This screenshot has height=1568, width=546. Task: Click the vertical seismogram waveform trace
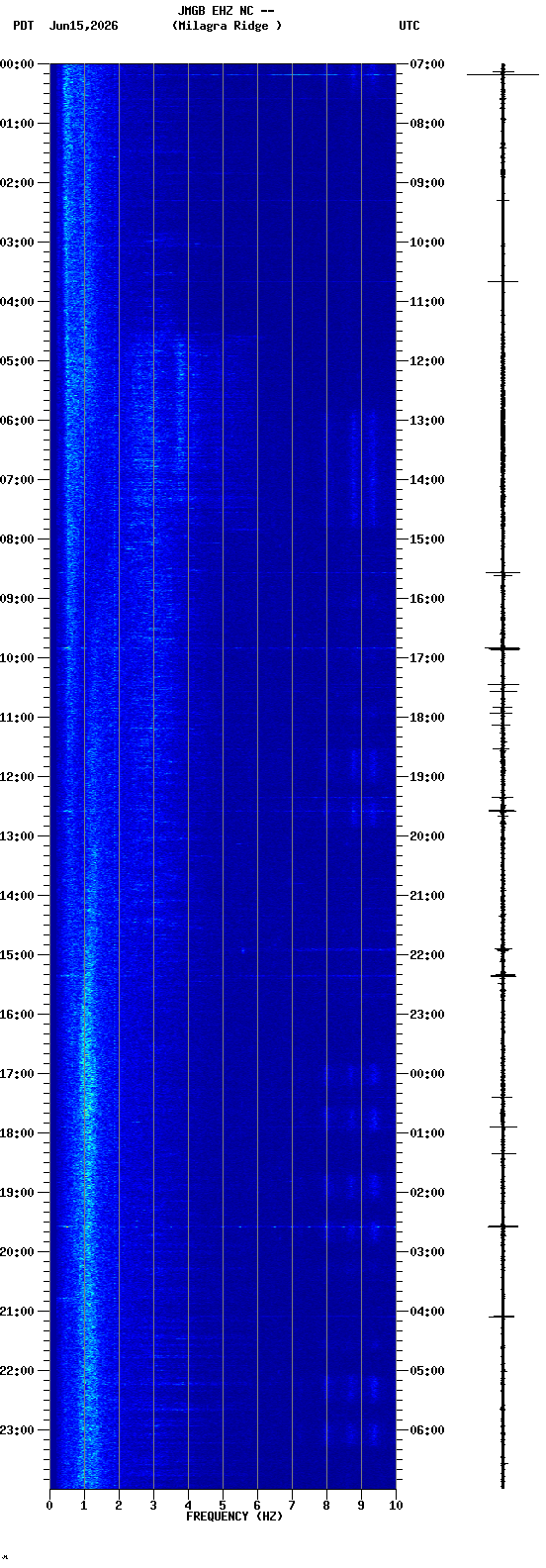click(x=502, y=776)
